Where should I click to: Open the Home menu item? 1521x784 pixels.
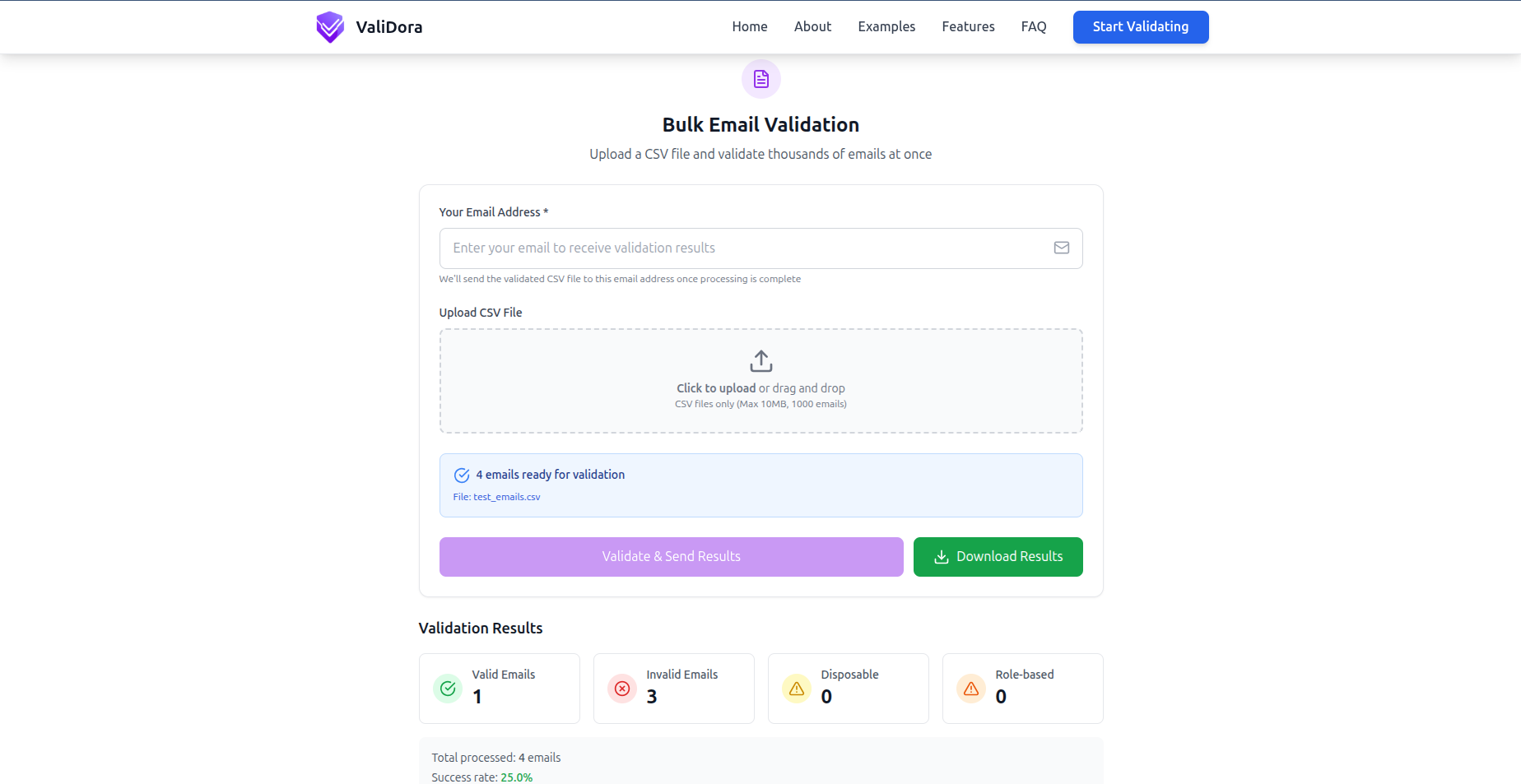[749, 26]
